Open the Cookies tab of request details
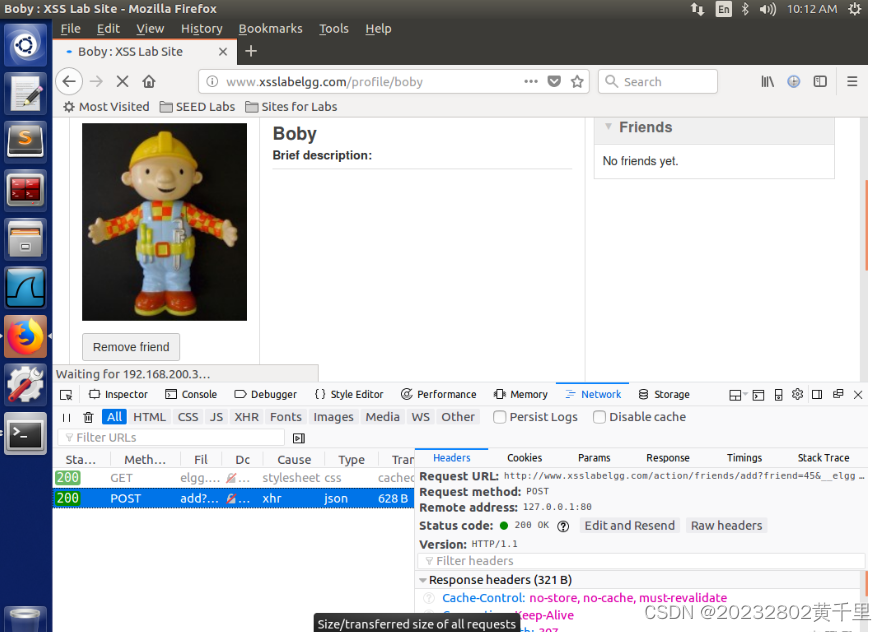This screenshot has width=887, height=632. point(524,458)
